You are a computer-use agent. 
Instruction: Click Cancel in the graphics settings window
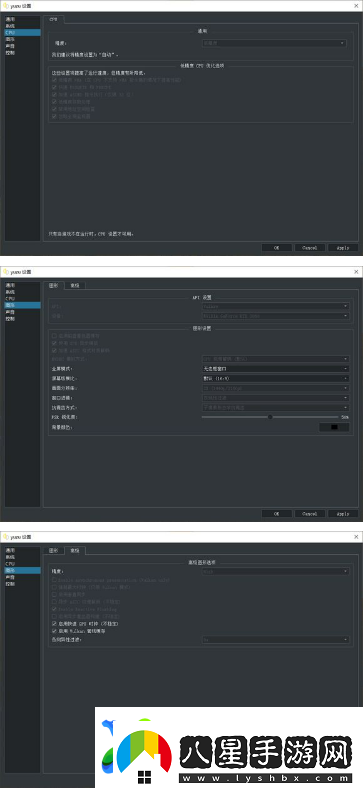310,514
